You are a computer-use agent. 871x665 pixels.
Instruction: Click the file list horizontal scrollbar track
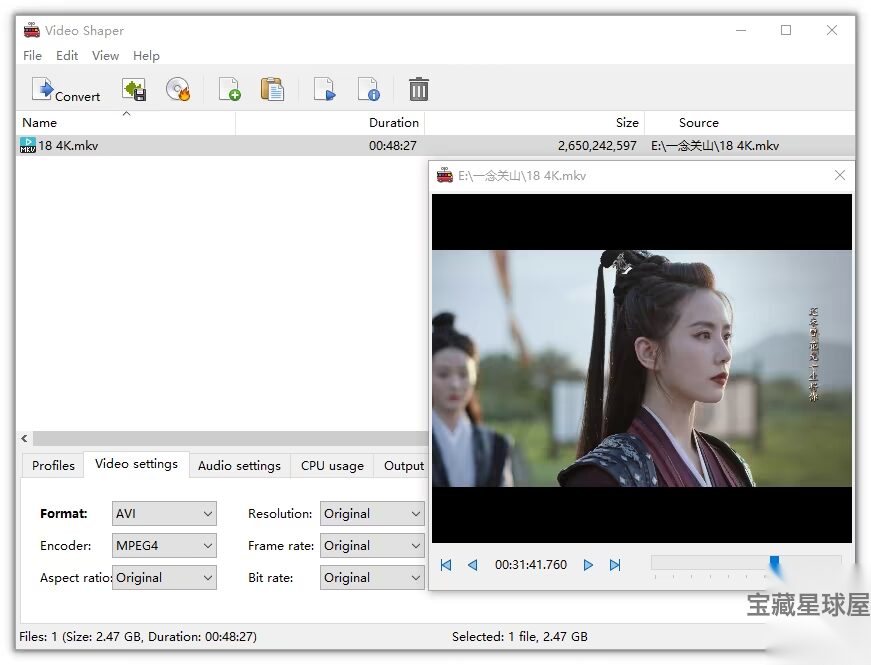click(230, 438)
